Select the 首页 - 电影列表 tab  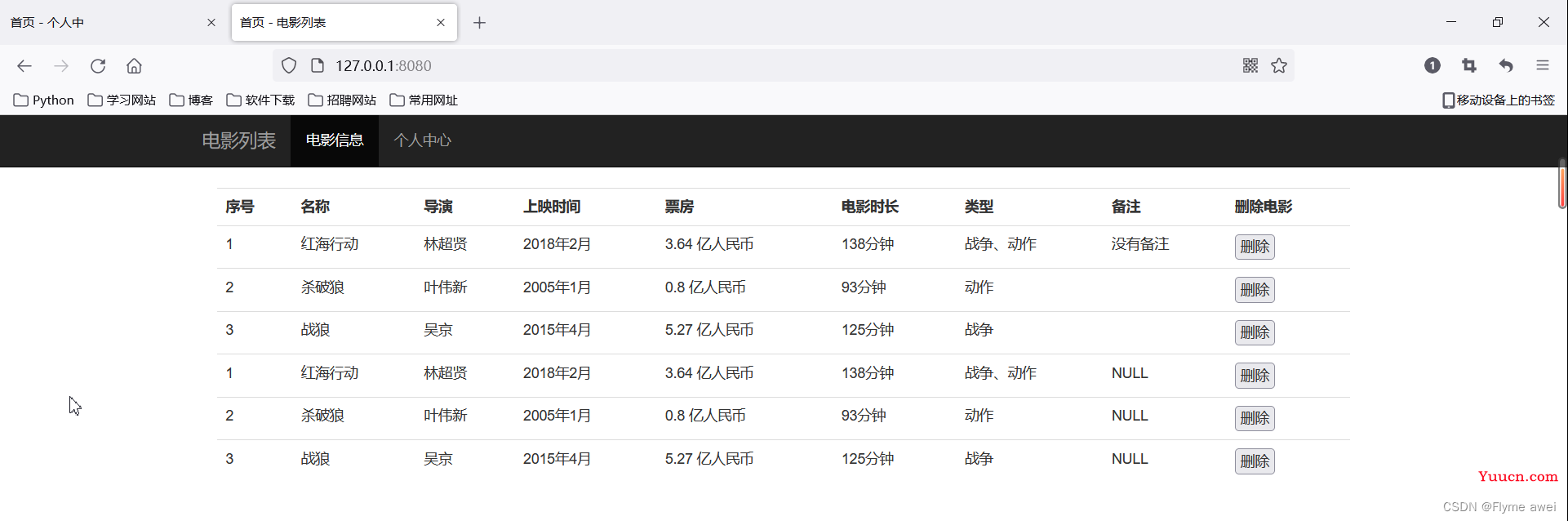pyautogui.click(x=344, y=22)
